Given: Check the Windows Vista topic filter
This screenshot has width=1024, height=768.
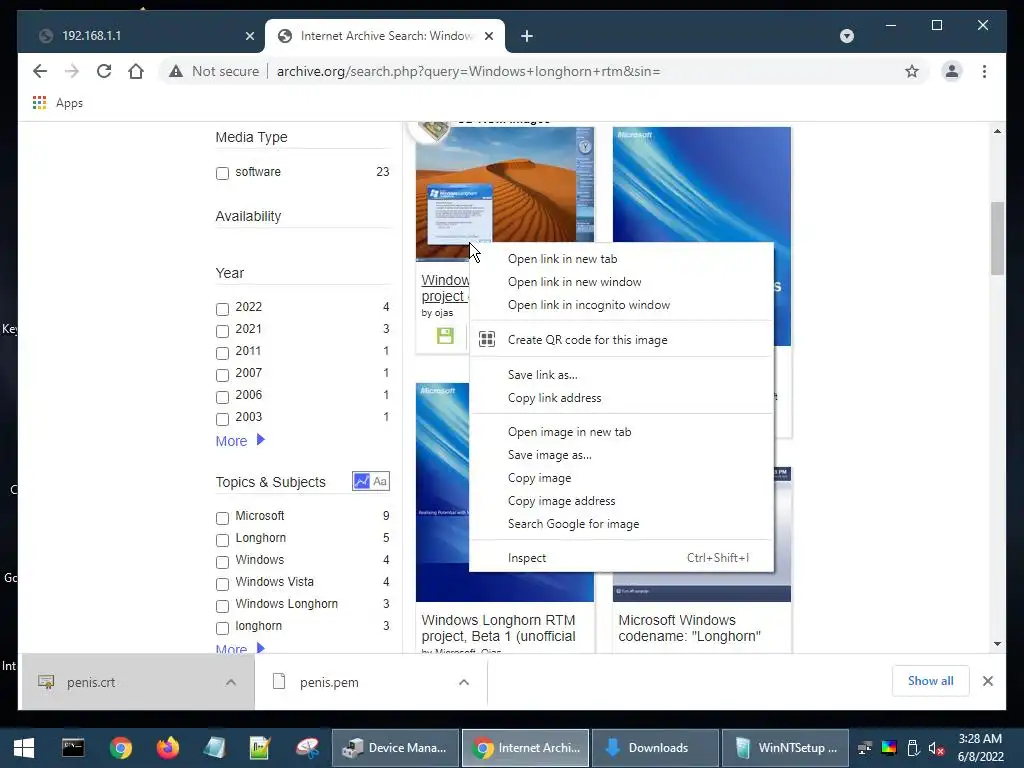Looking at the screenshot, I should click(222, 584).
